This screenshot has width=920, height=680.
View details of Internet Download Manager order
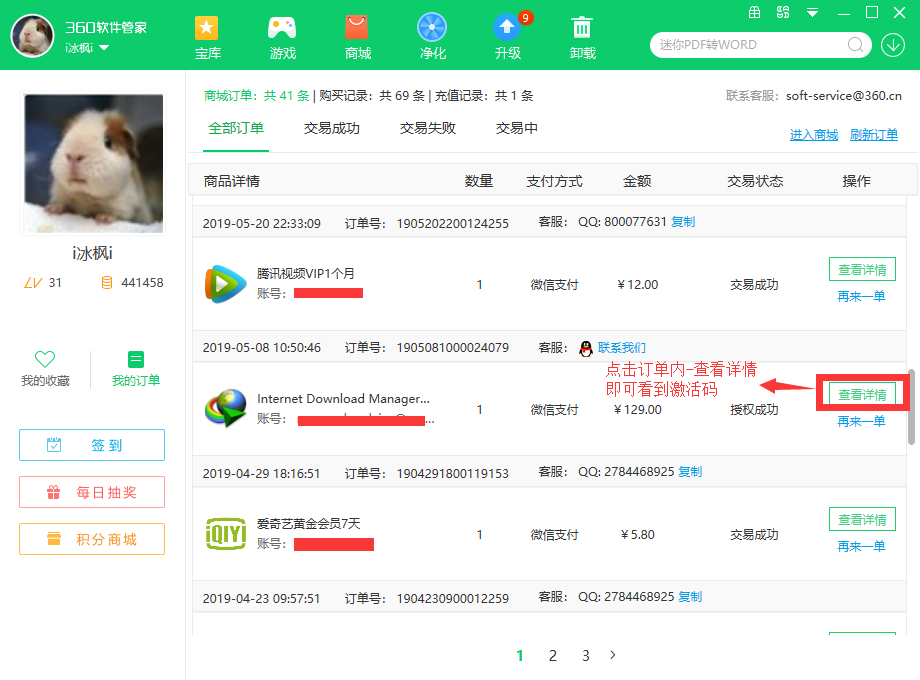click(x=862, y=395)
